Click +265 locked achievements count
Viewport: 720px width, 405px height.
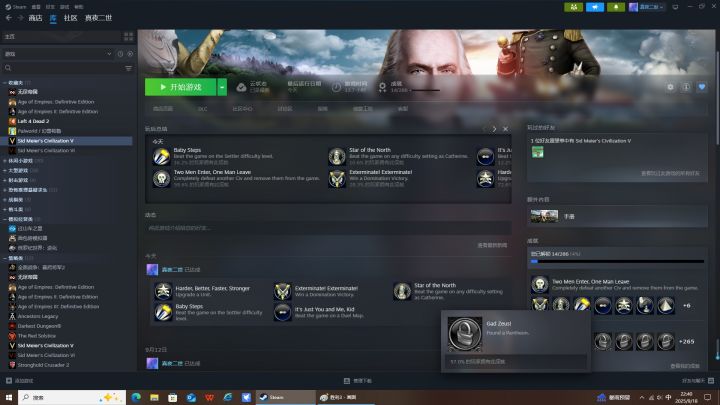[686, 341]
